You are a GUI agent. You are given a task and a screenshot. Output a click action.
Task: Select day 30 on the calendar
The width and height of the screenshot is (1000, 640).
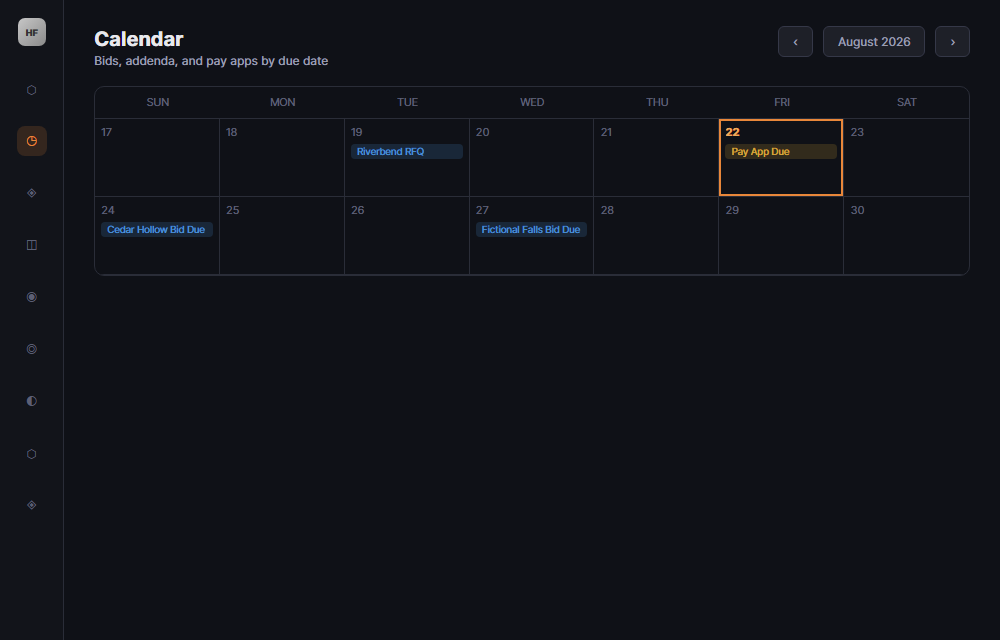pyautogui.click(x=906, y=235)
